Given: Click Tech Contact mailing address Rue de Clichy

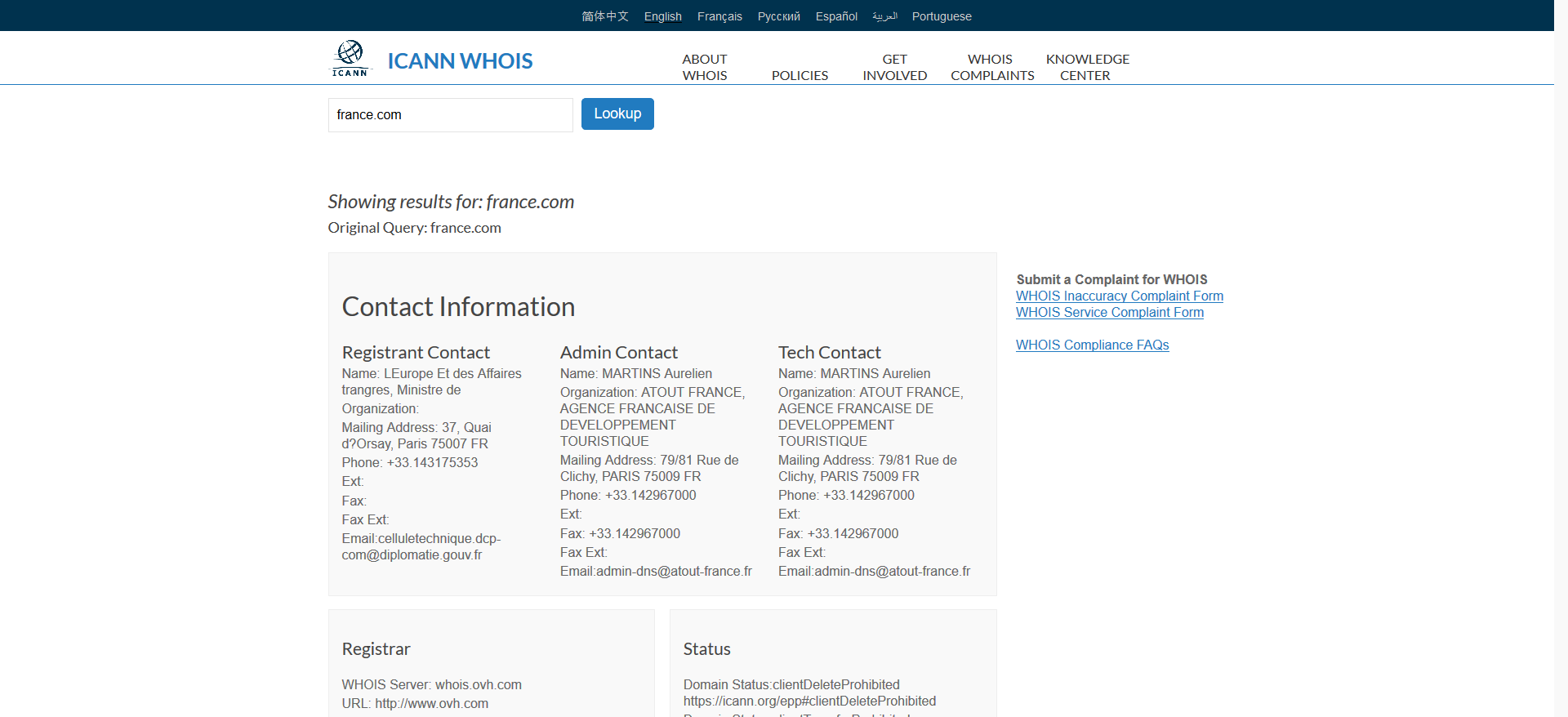Looking at the screenshot, I should click(867, 469).
